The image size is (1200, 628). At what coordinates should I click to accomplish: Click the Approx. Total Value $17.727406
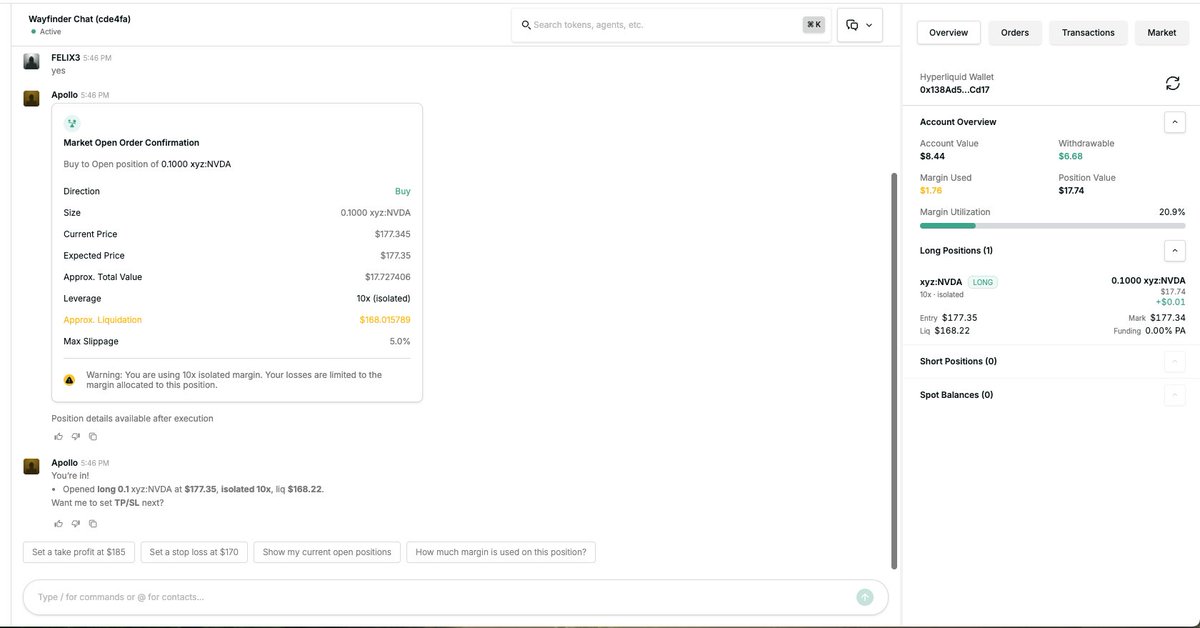pyautogui.click(x=387, y=277)
